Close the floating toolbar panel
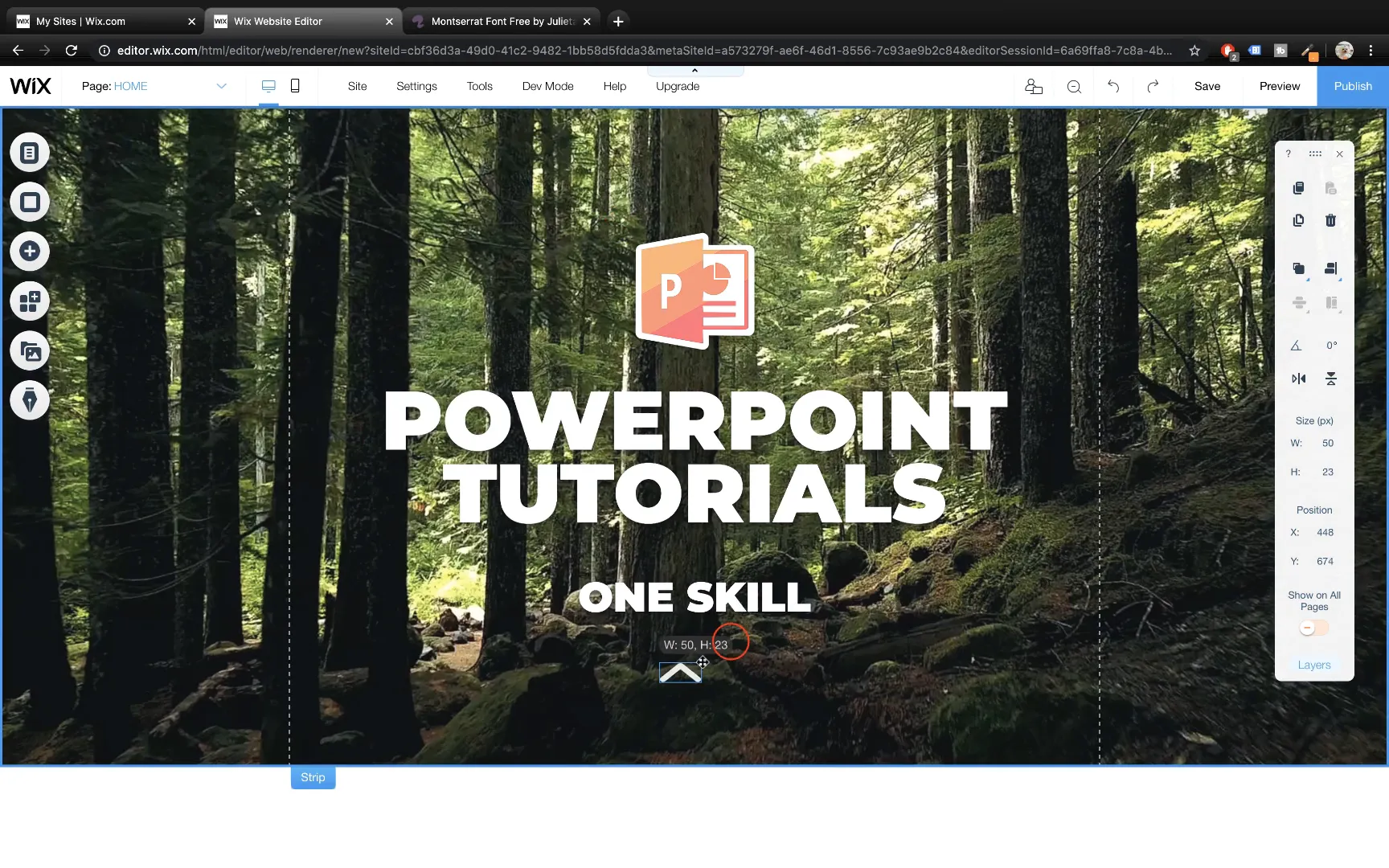Viewport: 1389px width, 868px height. [1339, 154]
